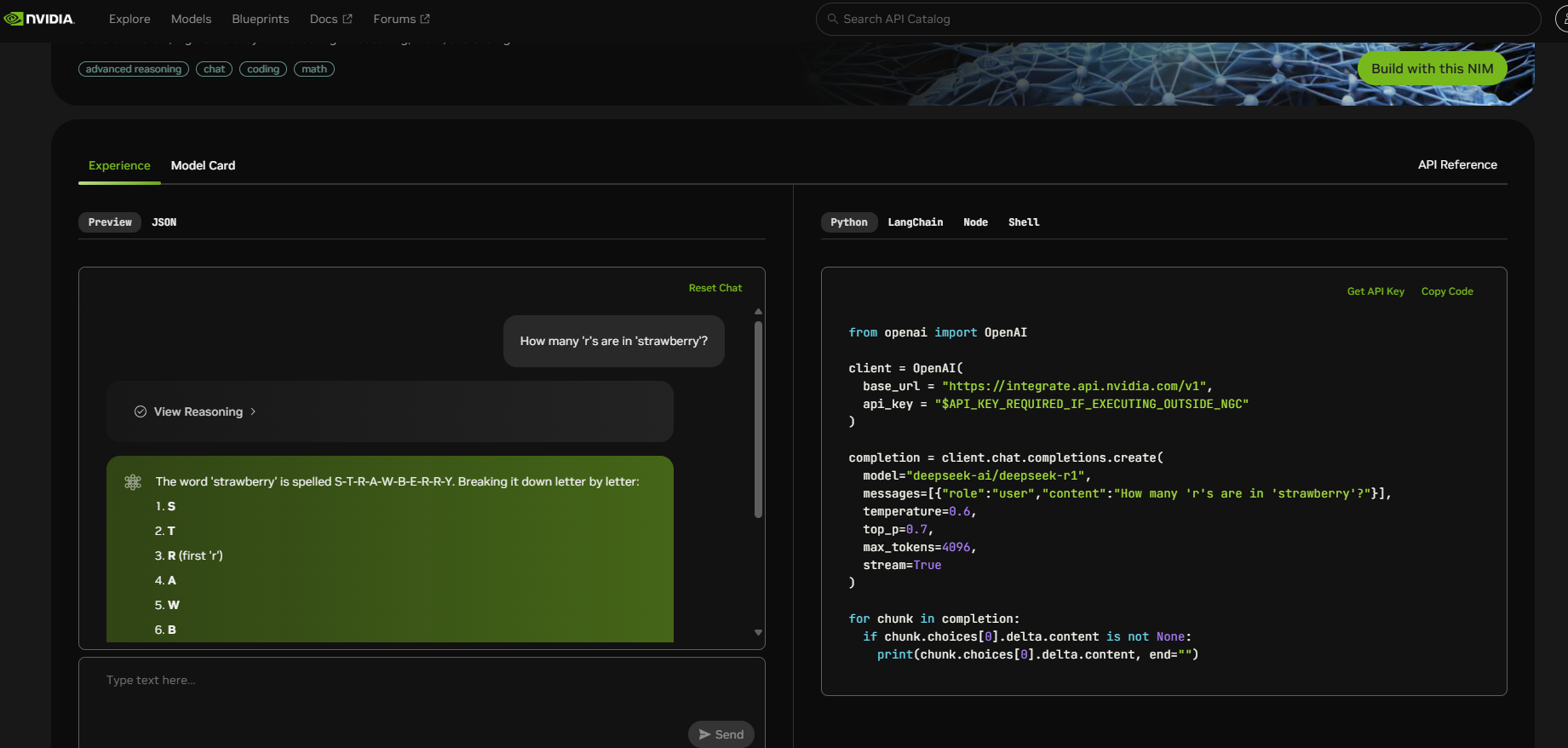Select the JSON view
This screenshot has height=748, width=1568.
[164, 222]
